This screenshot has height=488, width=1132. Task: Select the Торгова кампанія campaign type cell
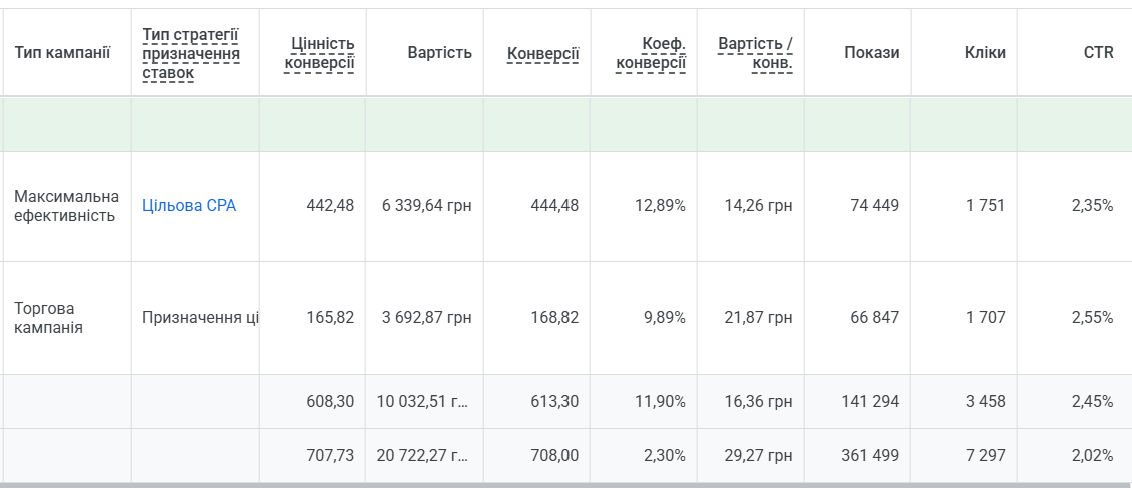(x=48, y=318)
